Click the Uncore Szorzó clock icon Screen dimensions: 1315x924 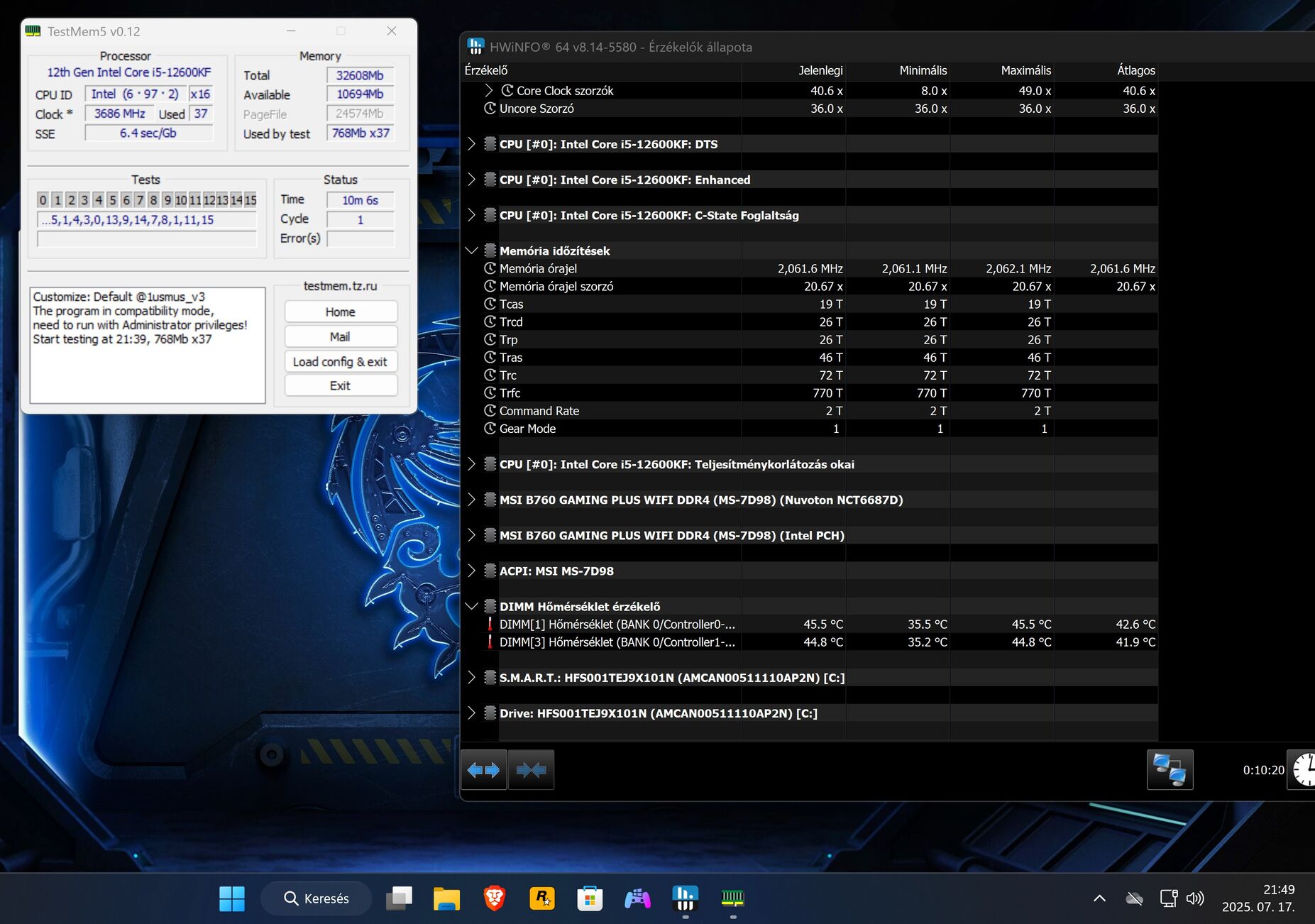coord(490,109)
